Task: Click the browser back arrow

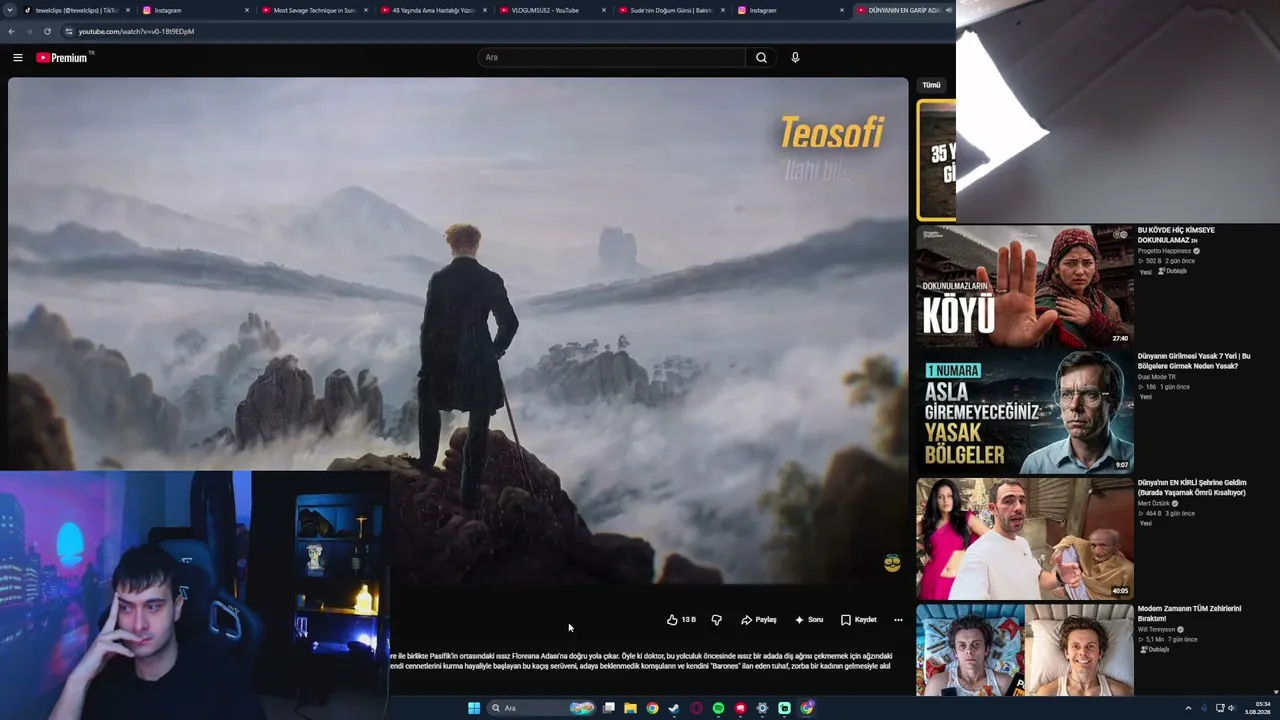Action: (x=11, y=31)
